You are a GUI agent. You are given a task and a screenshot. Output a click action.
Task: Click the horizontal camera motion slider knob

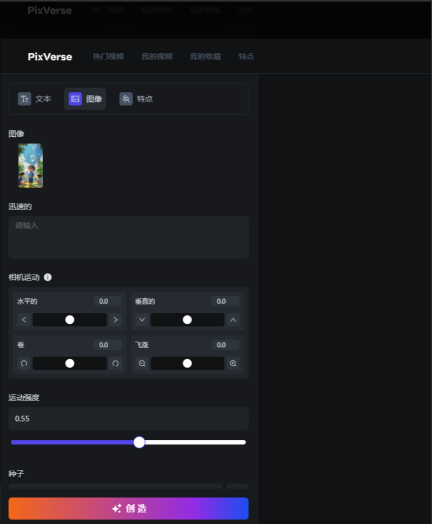pos(70,320)
